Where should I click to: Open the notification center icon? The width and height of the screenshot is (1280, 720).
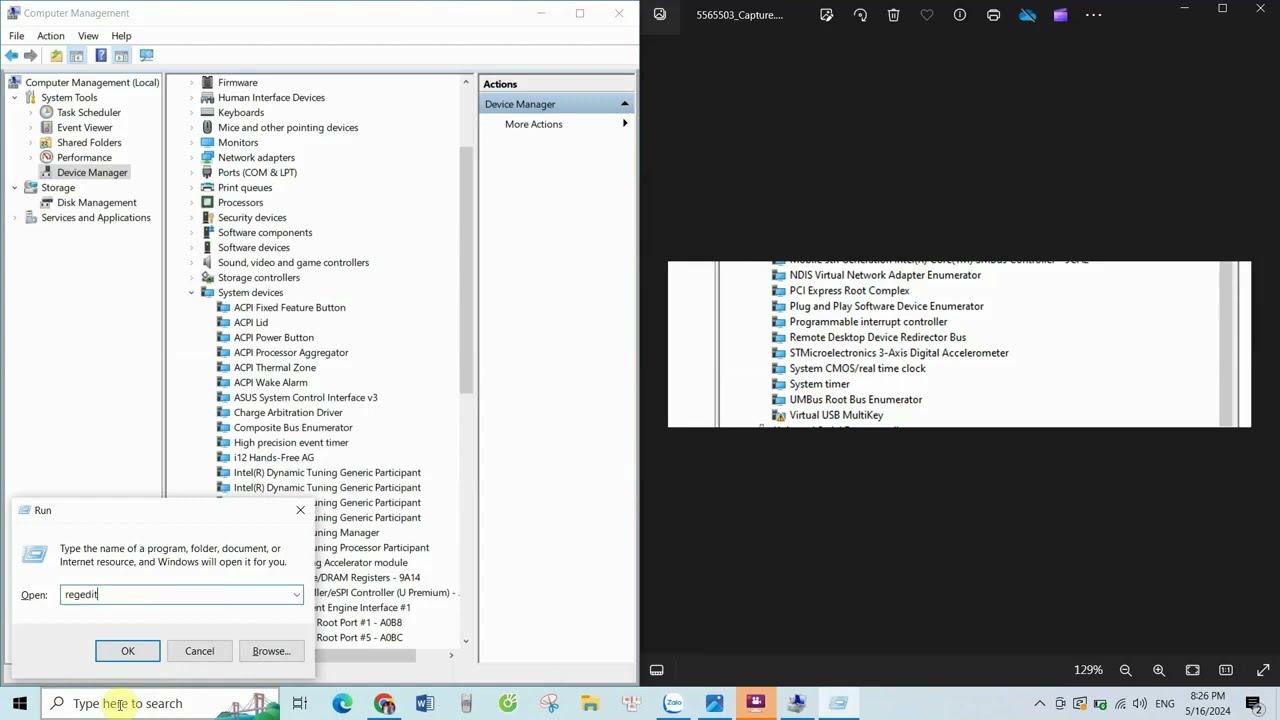[1254, 703]
